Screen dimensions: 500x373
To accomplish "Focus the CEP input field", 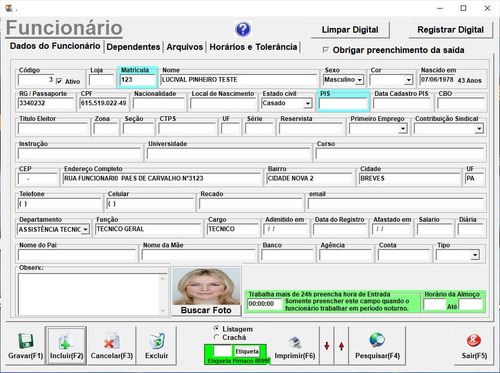I will point(38,179).
